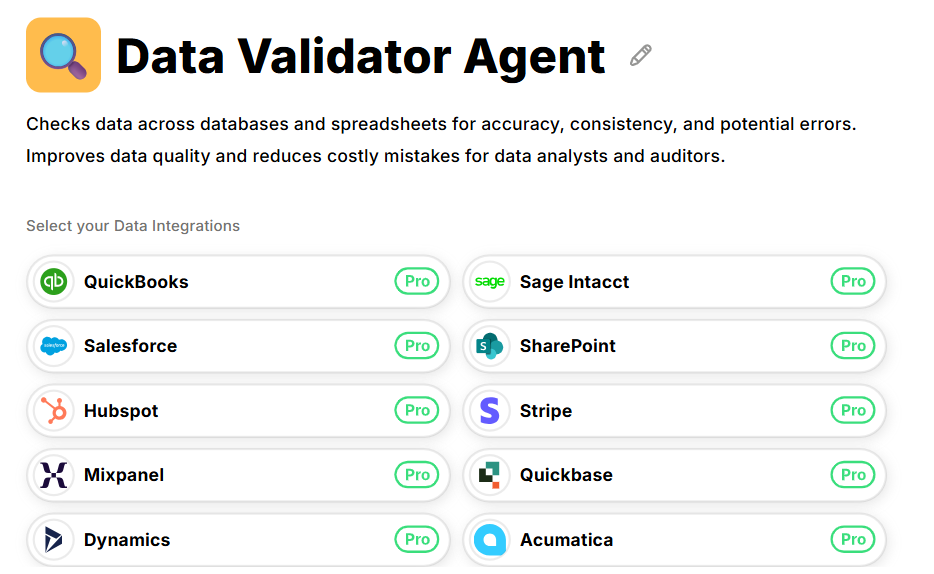The image size is (934, 574).
Task: Select the Quickbase integration label
Action: point(566,475)
